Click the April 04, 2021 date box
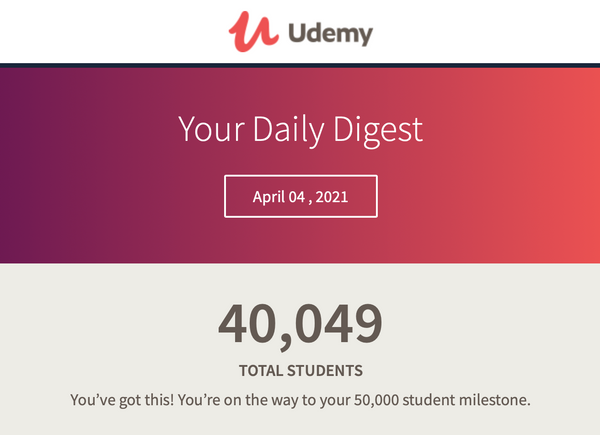600x435 pixels. (301, 196)
